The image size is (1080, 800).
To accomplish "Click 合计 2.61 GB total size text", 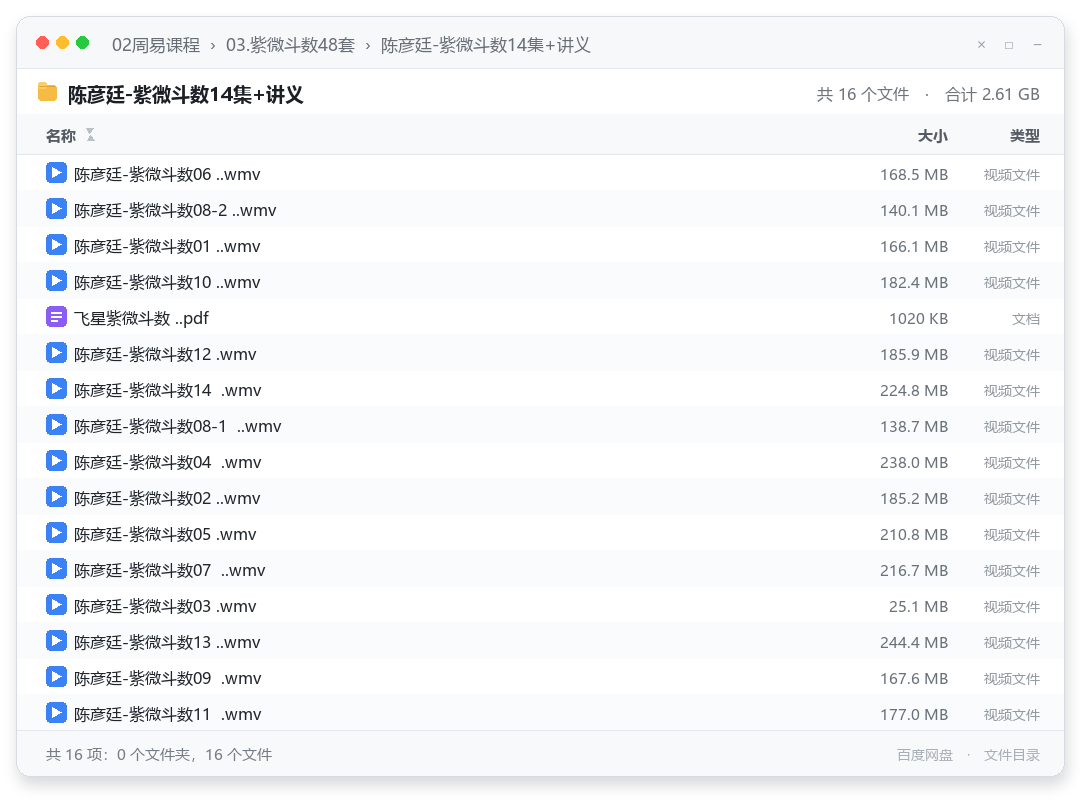I will [993, 94].
